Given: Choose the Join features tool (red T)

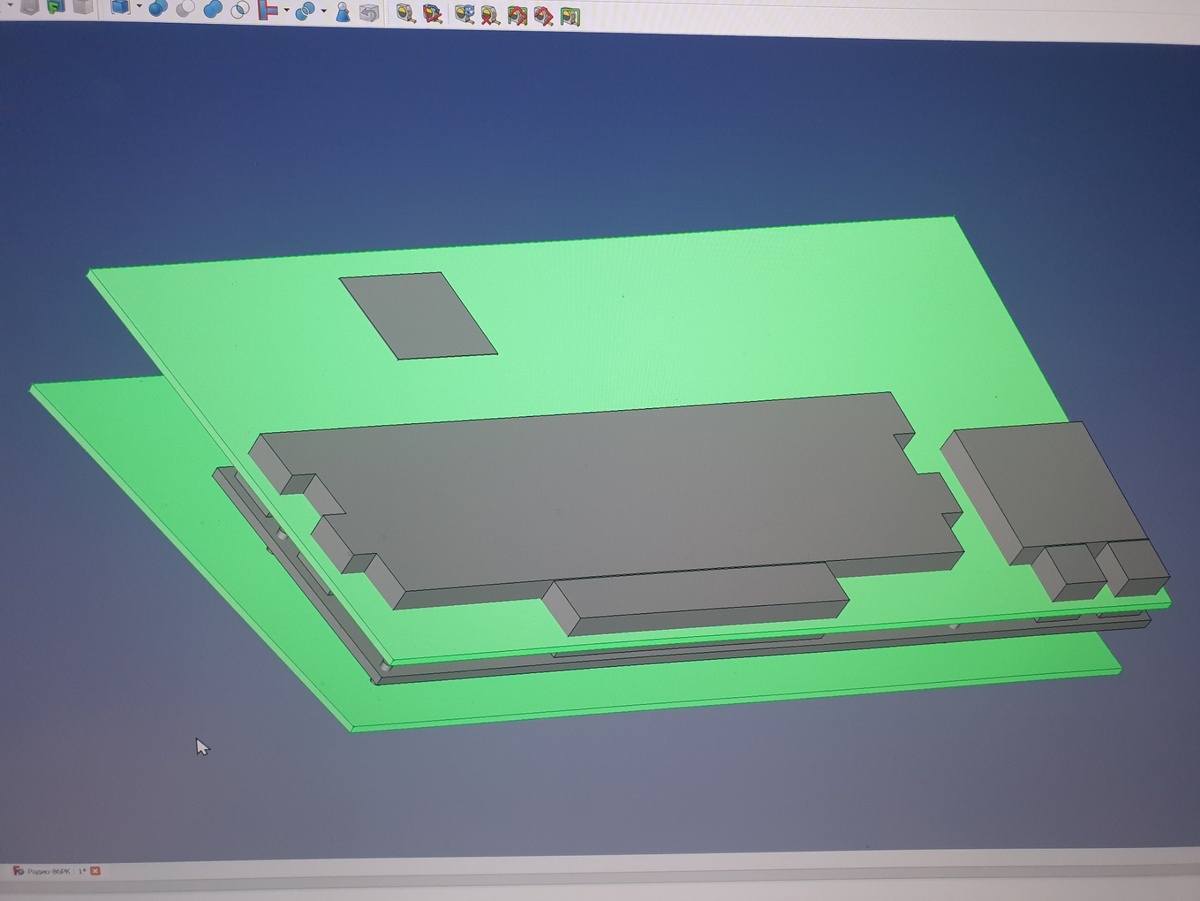Looking at the screenshot, I should pos(268,11).
